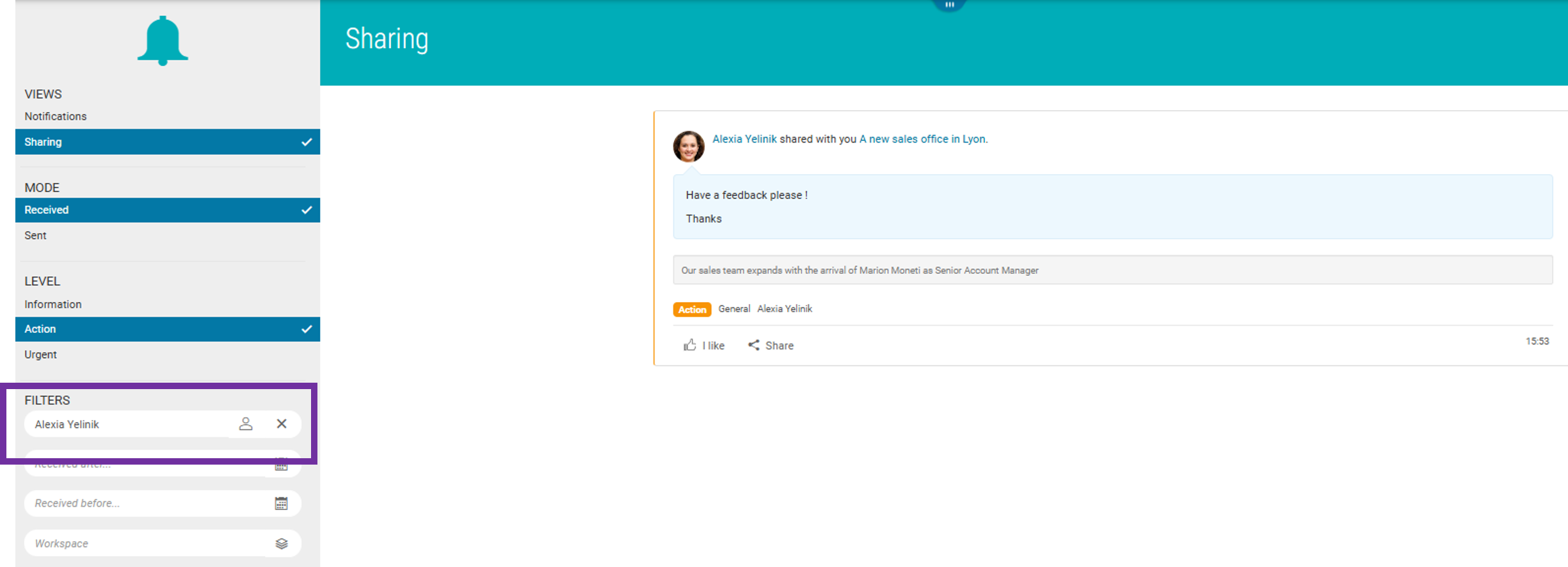
Task: Switch mode to Sent
Action: (x=35, y=235)
